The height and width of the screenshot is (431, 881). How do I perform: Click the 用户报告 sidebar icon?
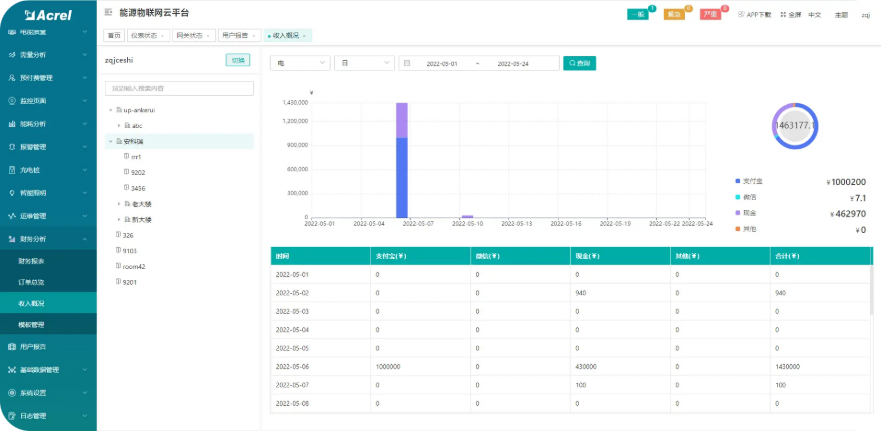12,347
